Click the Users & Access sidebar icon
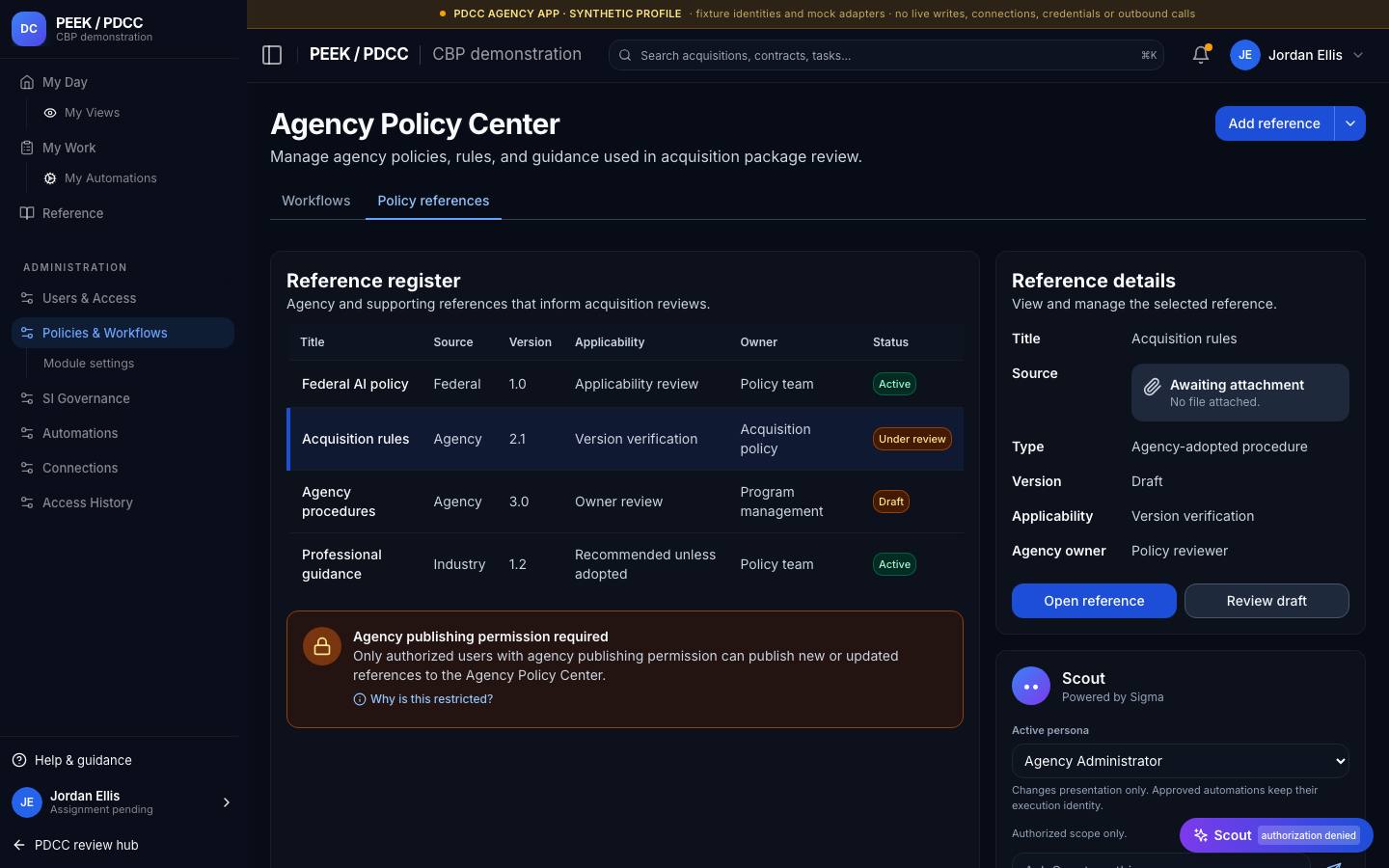 [27, 298]
